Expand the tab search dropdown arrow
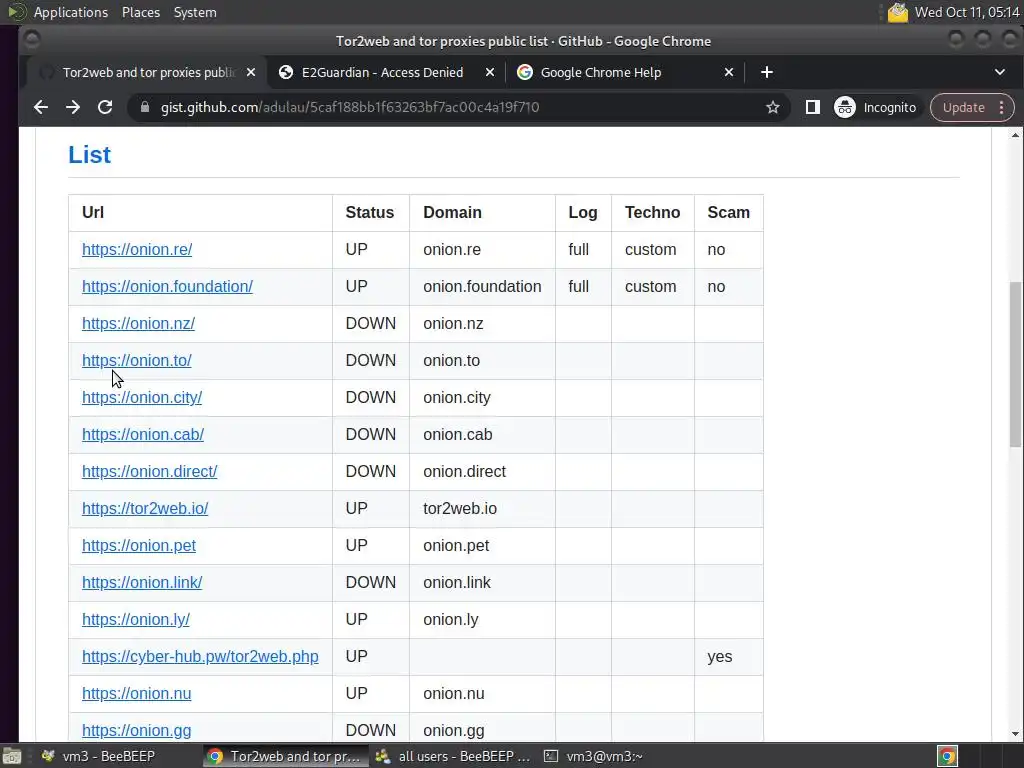 tap(1000, 72)
